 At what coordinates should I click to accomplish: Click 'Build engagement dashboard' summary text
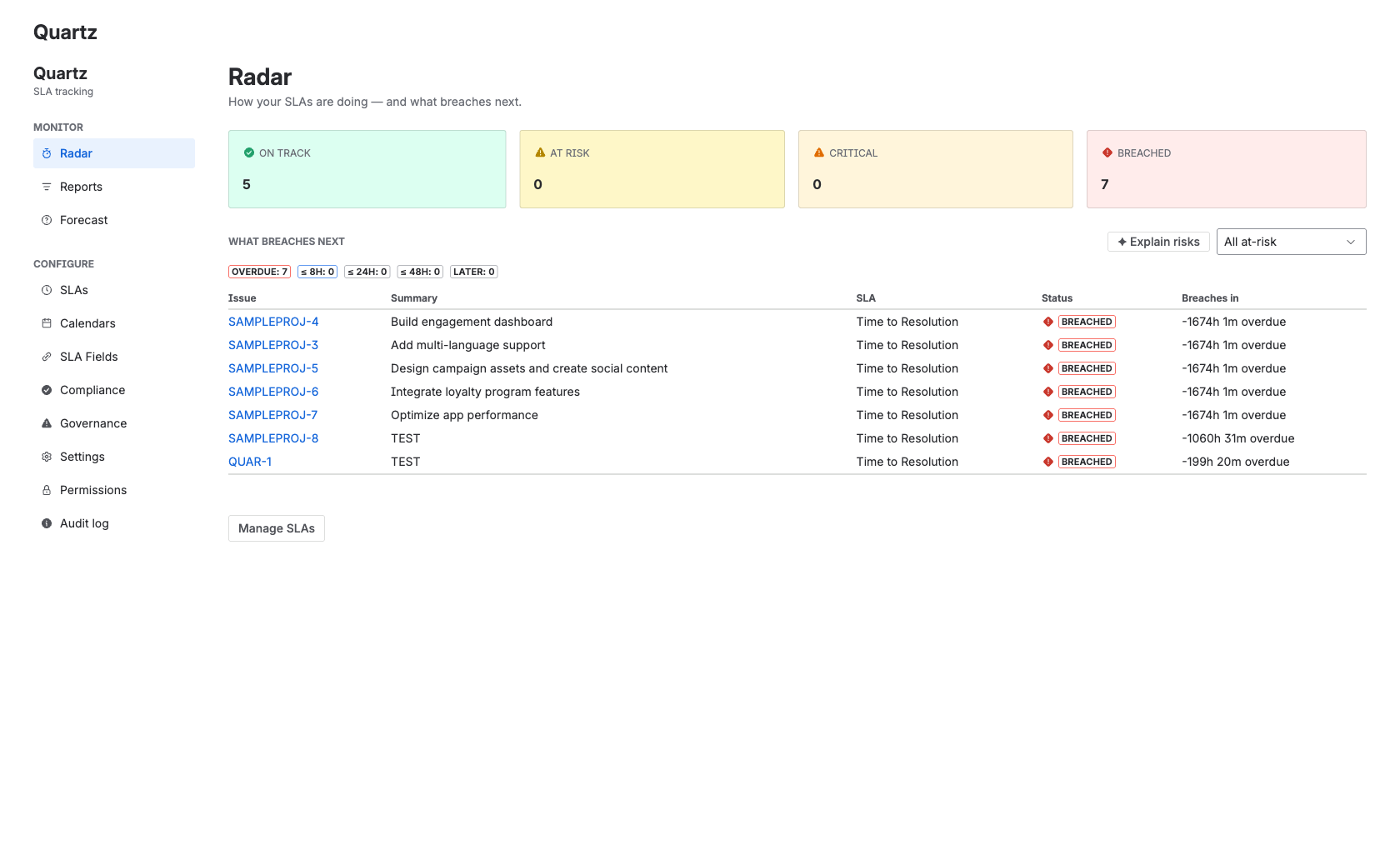472,322
